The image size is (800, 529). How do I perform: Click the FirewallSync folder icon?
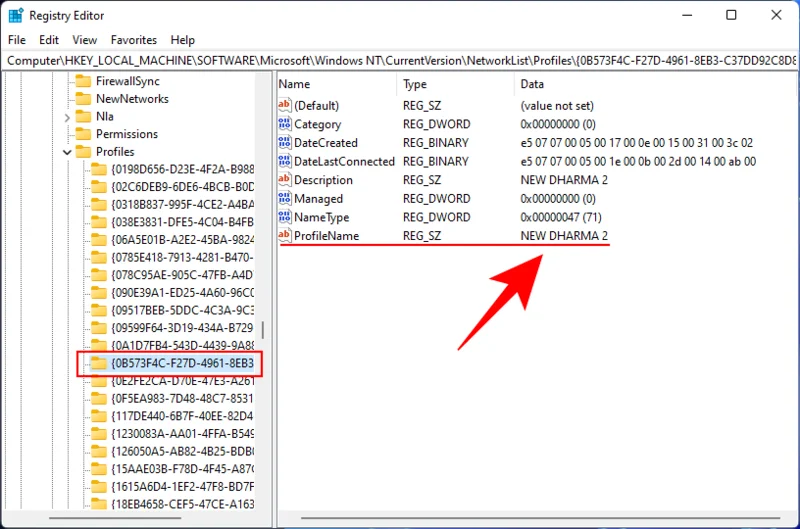coord(83,80)
